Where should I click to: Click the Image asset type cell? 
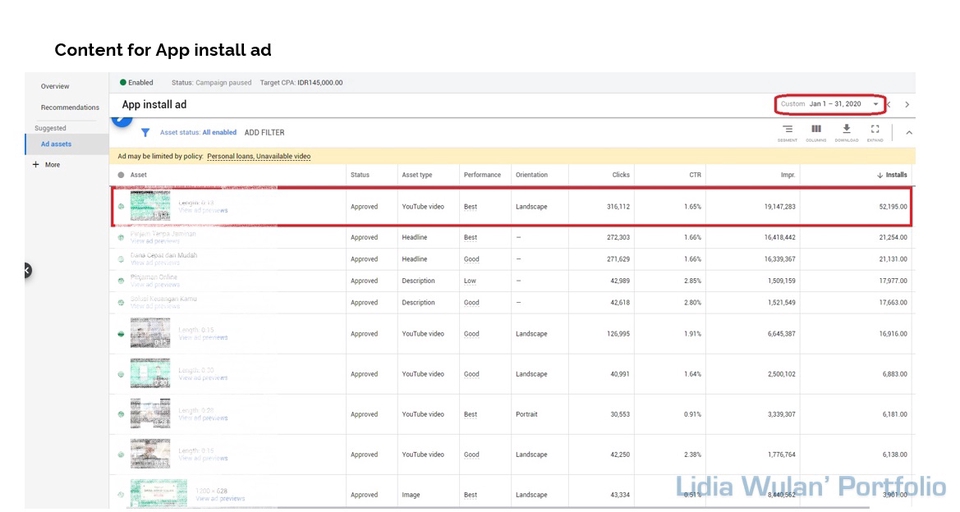click(411, 495)
